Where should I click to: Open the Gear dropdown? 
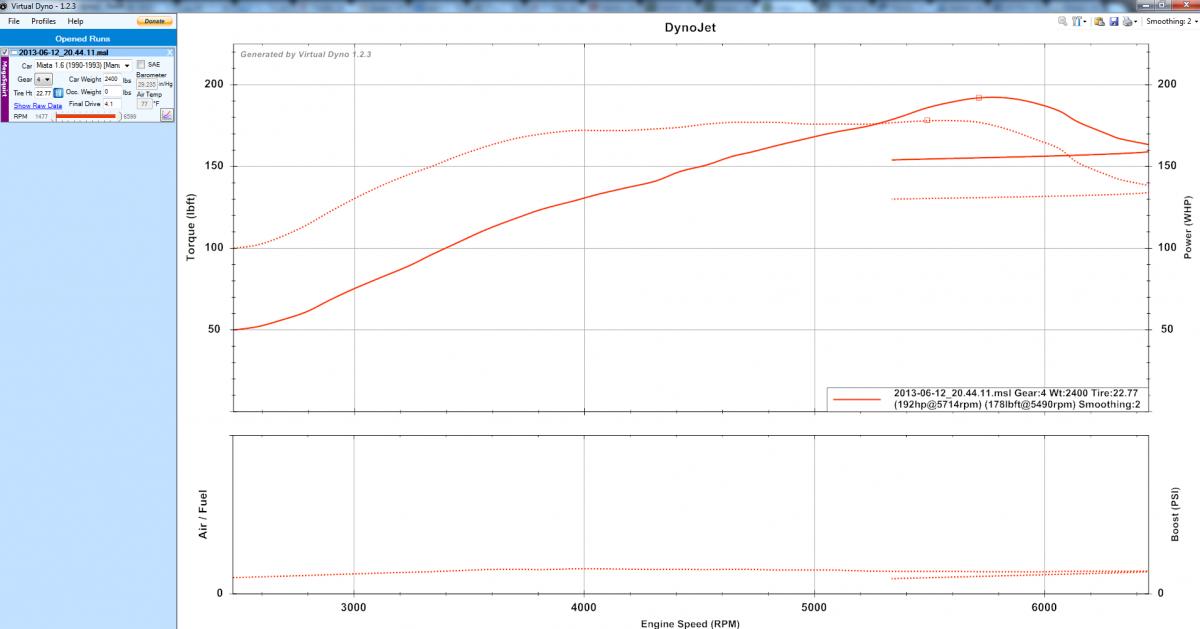pyautogui.click(x=43, y=79)
